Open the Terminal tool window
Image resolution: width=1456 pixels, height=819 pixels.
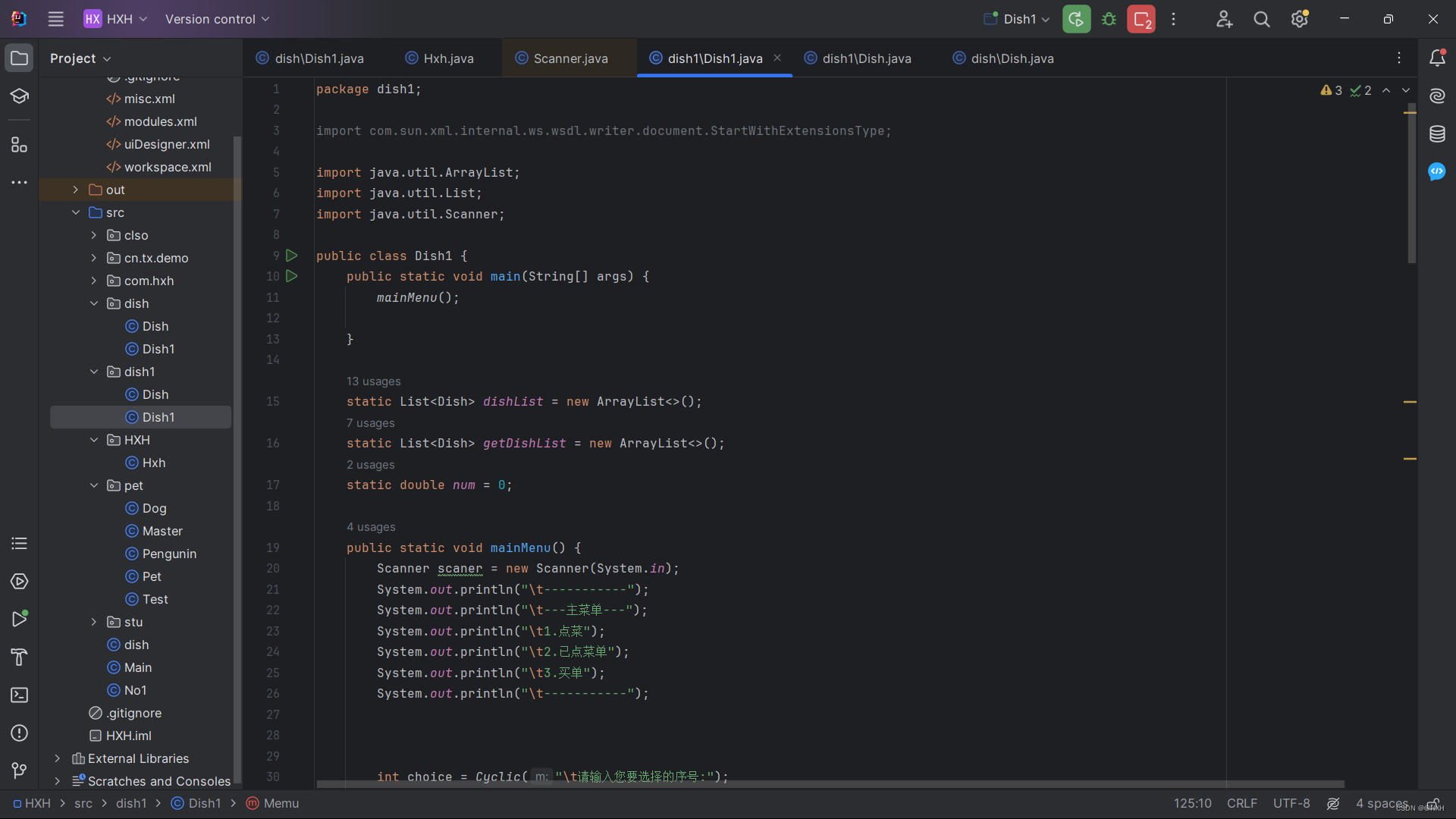(x=19, y=695)
